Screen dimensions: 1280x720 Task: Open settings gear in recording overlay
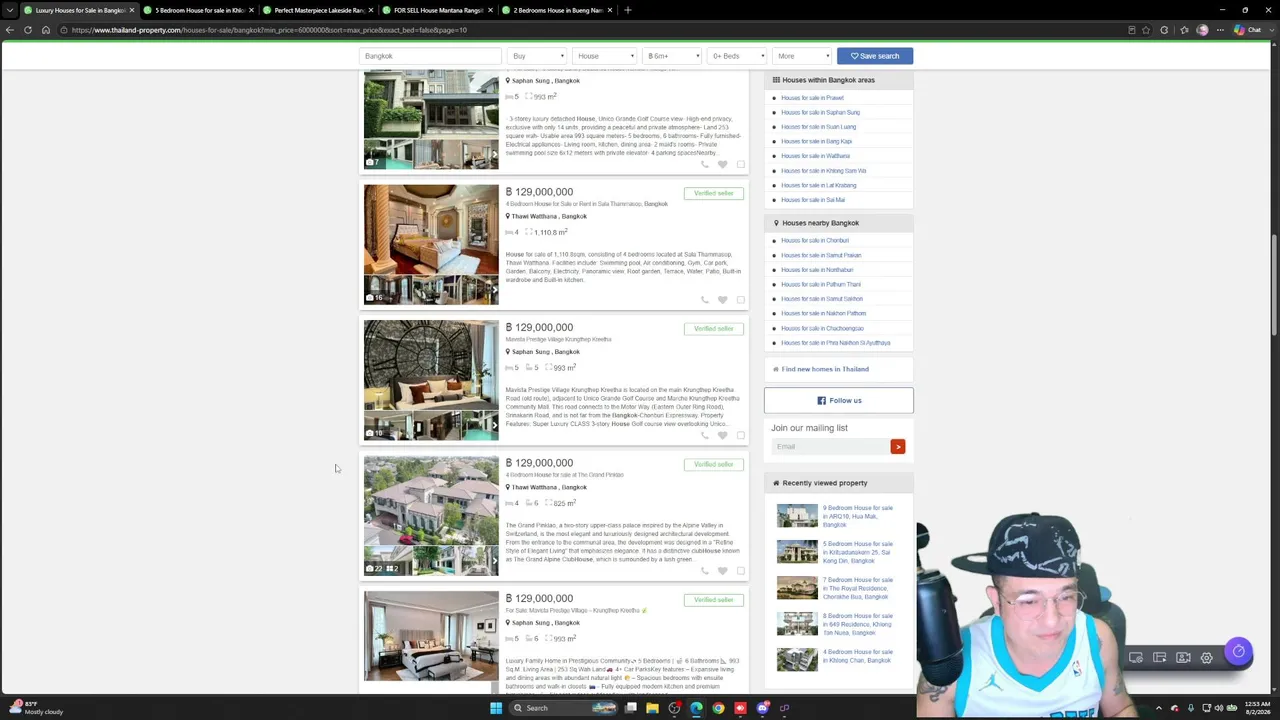1207,658
